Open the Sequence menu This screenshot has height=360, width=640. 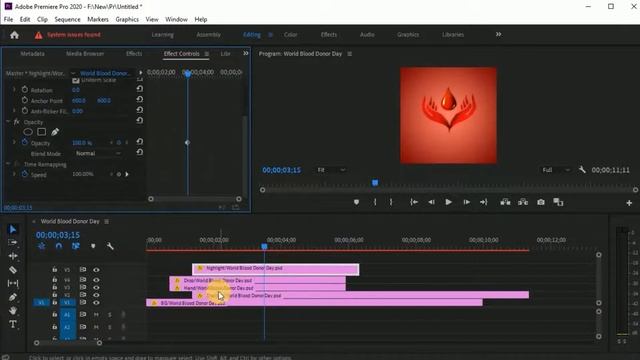pos(67,19)
